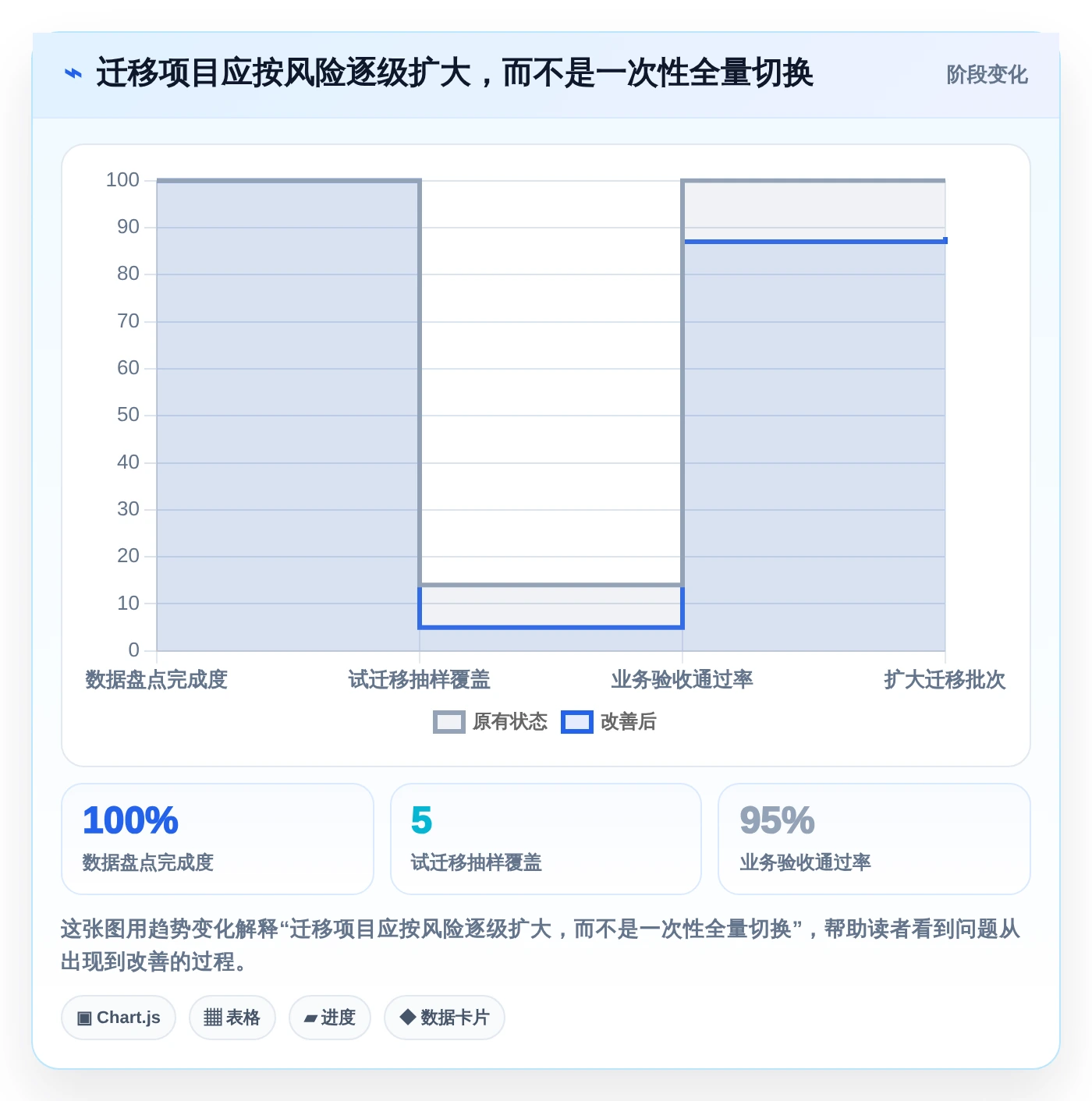The image size is (1092, 1101).
Task: Select the 进度 tag chip
Action: 330,1018
